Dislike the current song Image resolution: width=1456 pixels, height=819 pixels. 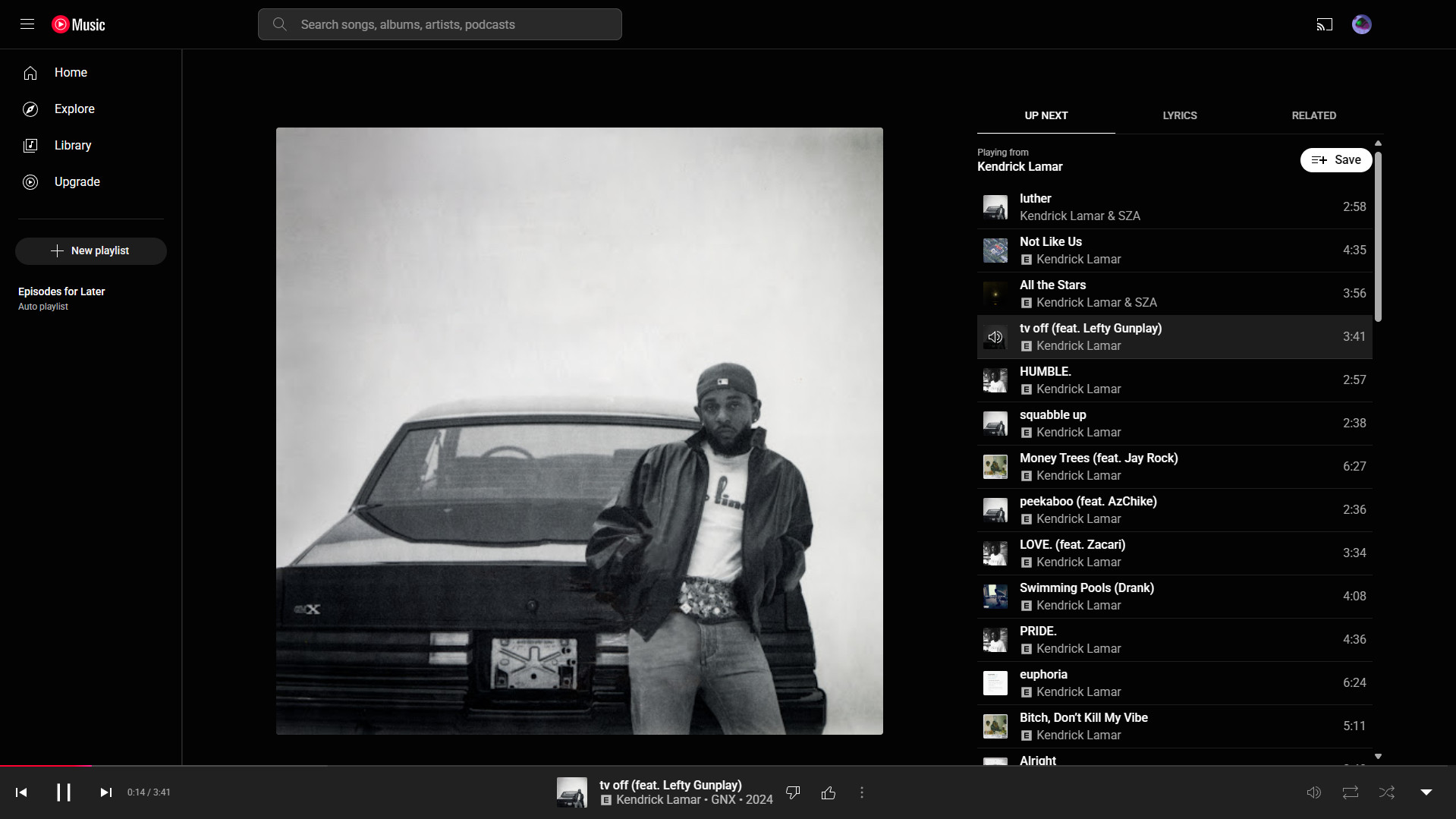click(x=793, y=792)
